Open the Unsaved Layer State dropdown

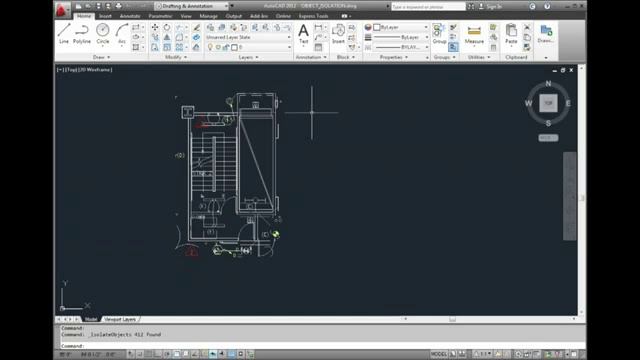pos(248,37)
